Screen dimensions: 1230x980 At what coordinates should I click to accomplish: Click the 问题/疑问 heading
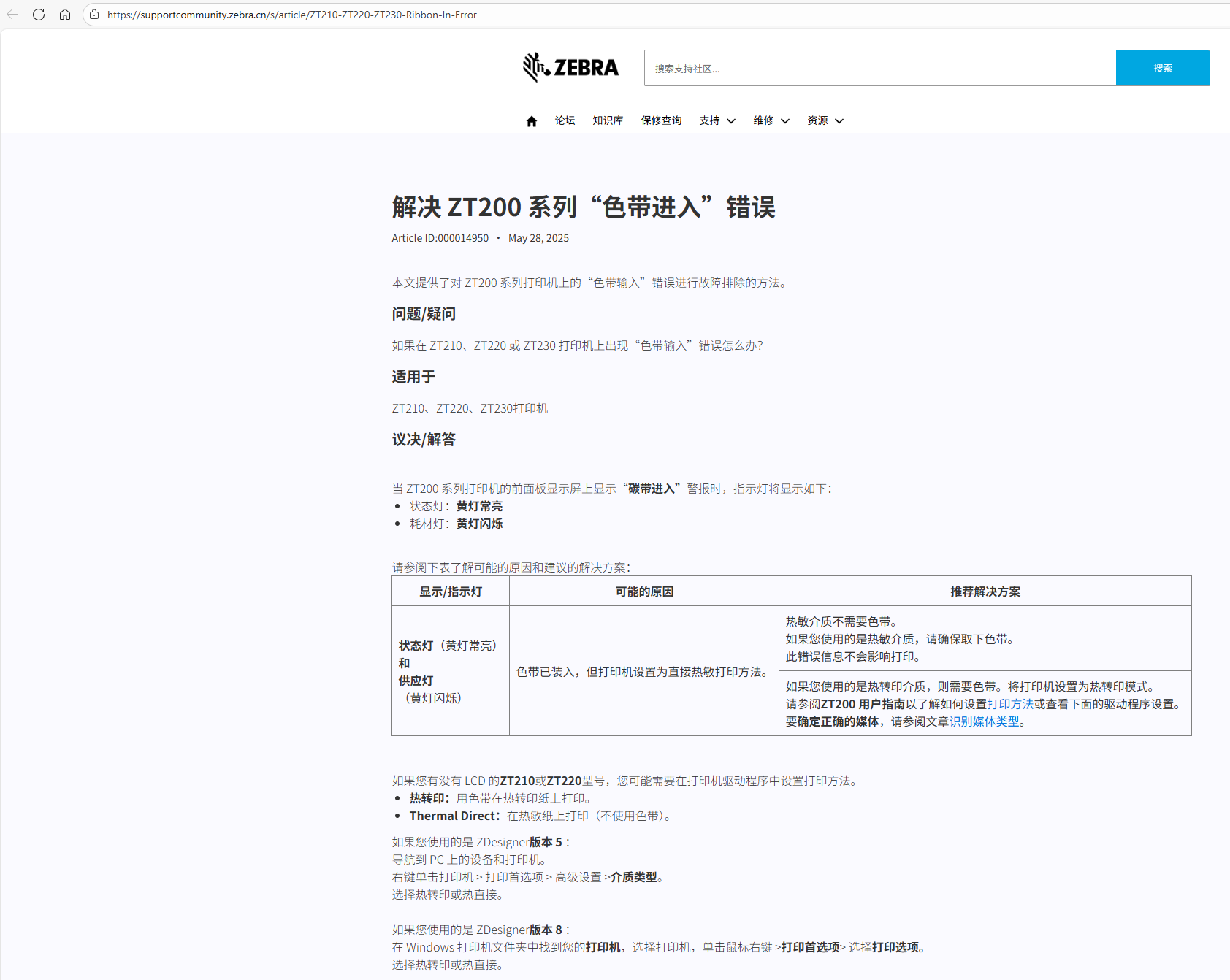click(424, 314)
